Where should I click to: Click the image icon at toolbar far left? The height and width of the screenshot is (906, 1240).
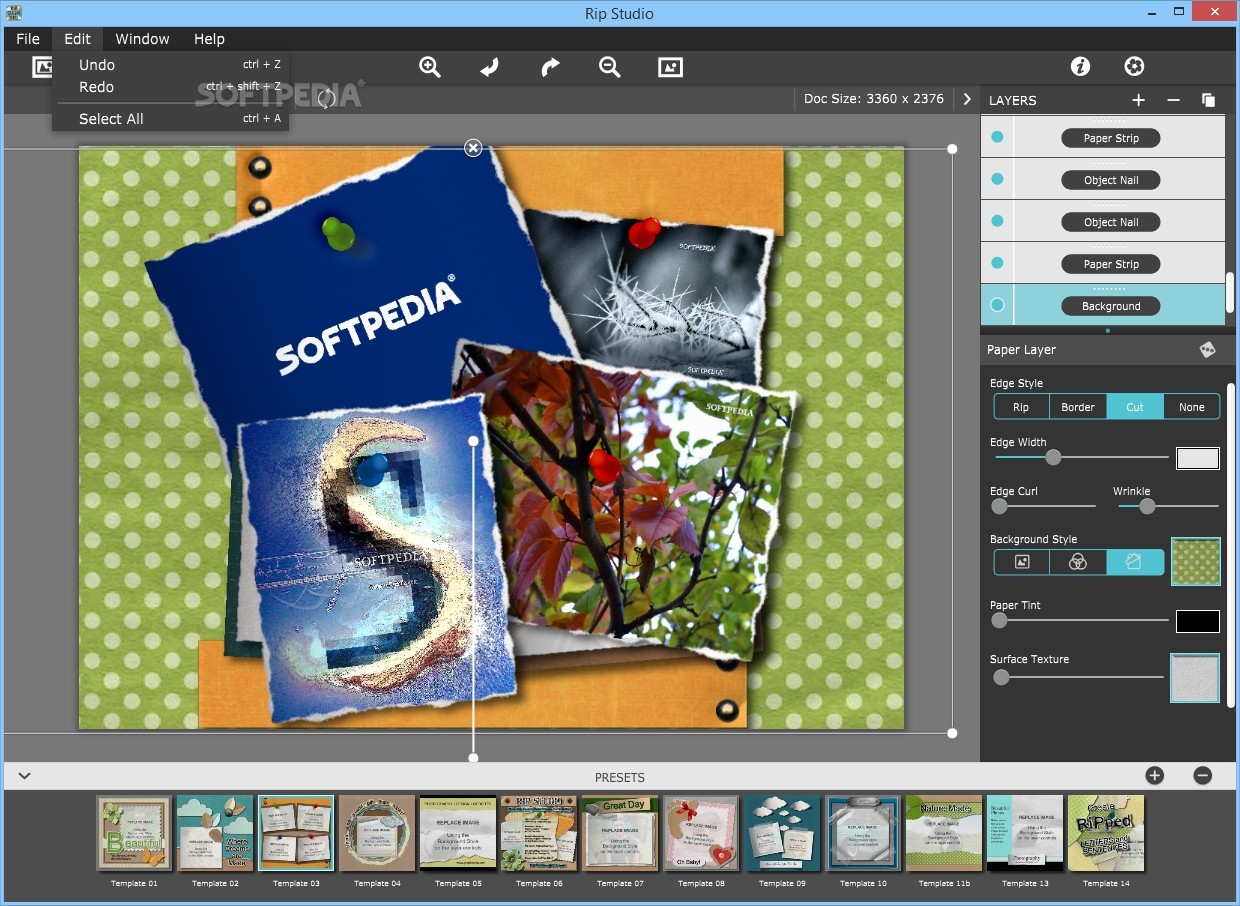point(42,67)
